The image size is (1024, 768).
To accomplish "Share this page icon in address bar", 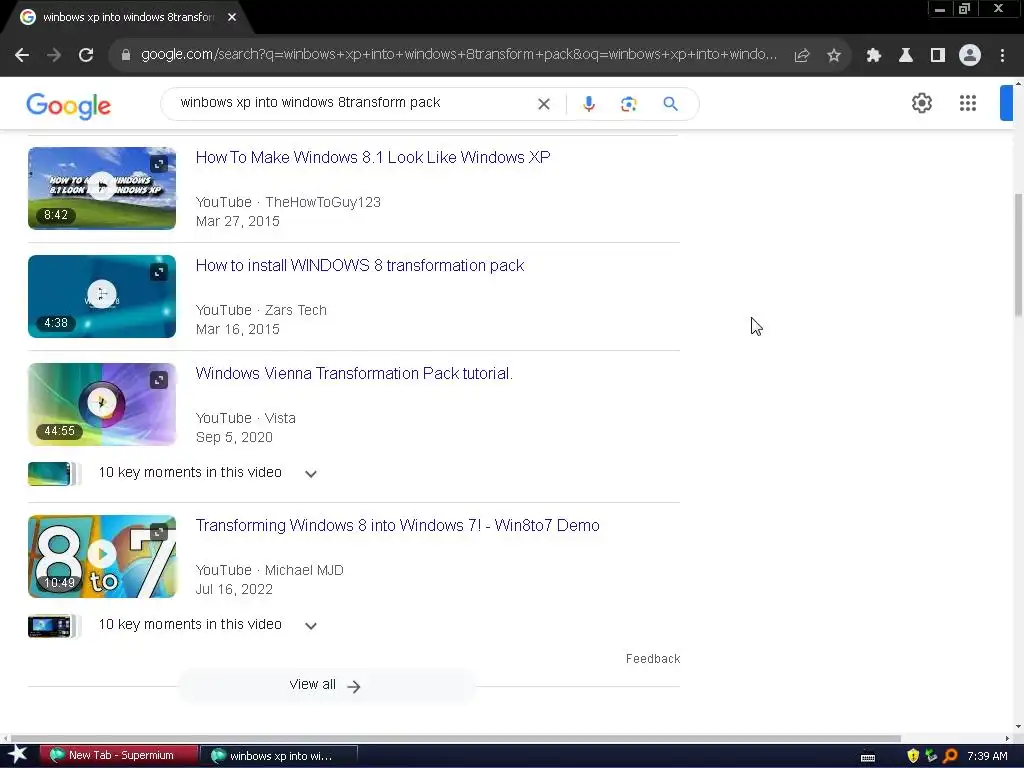I will click(x=801, y=56).
